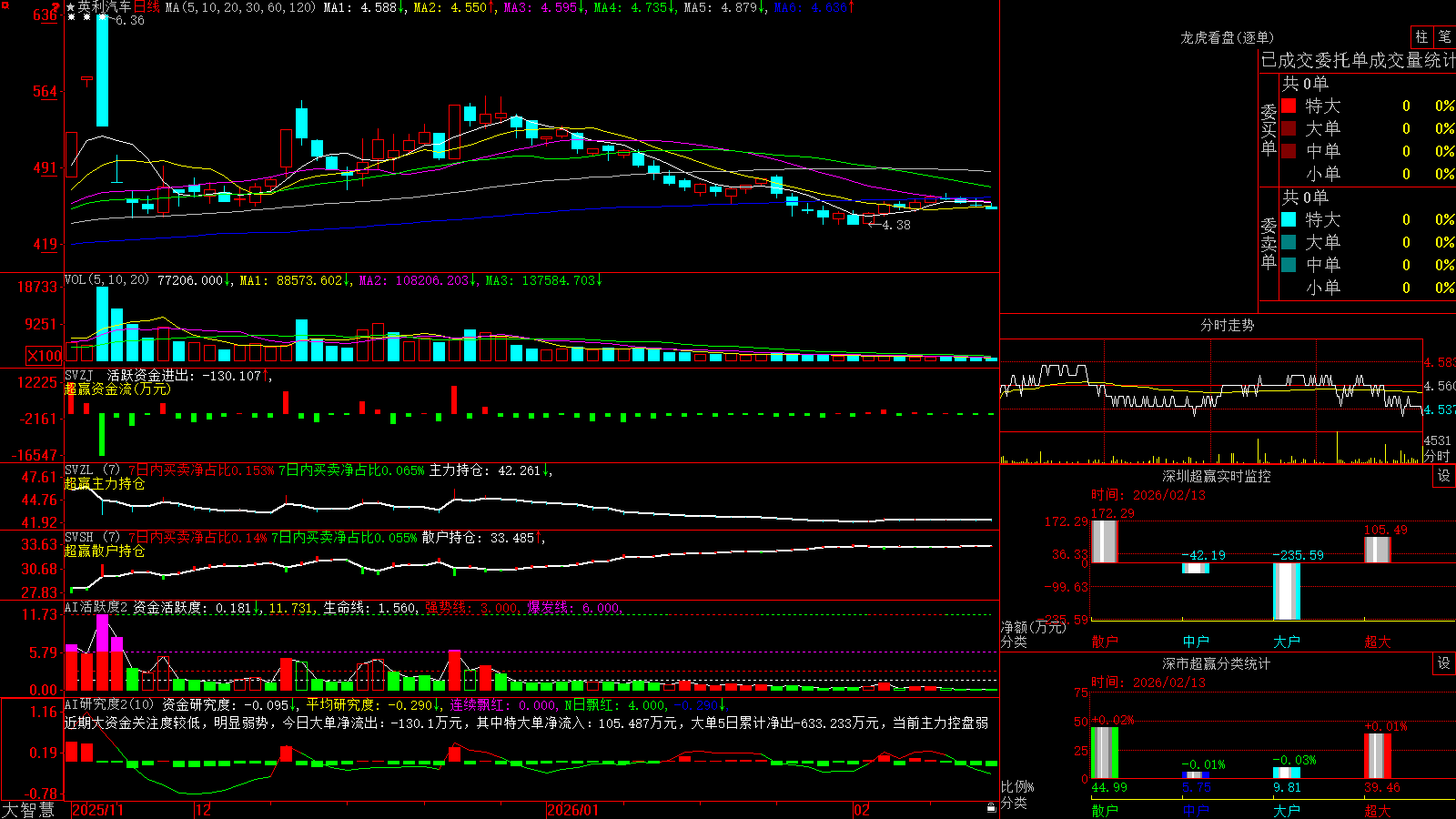Viewport: 1456px width, 819px height.
Task: Click the 委买单 section label
Action: [1269, 130]
